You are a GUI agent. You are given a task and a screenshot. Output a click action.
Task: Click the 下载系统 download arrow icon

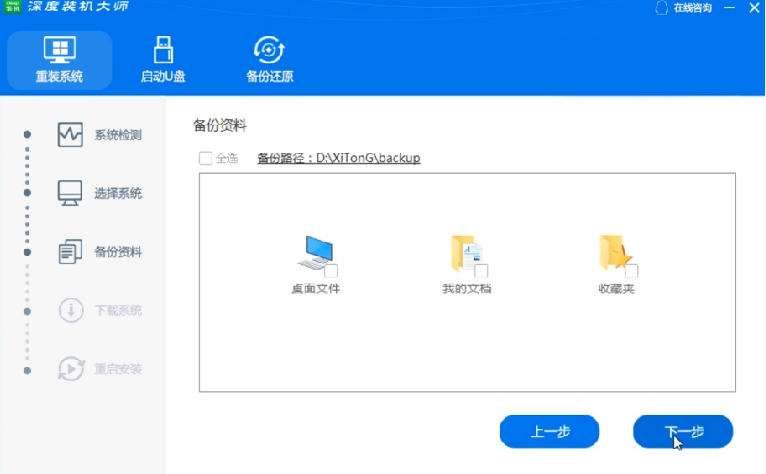(70, 310)
